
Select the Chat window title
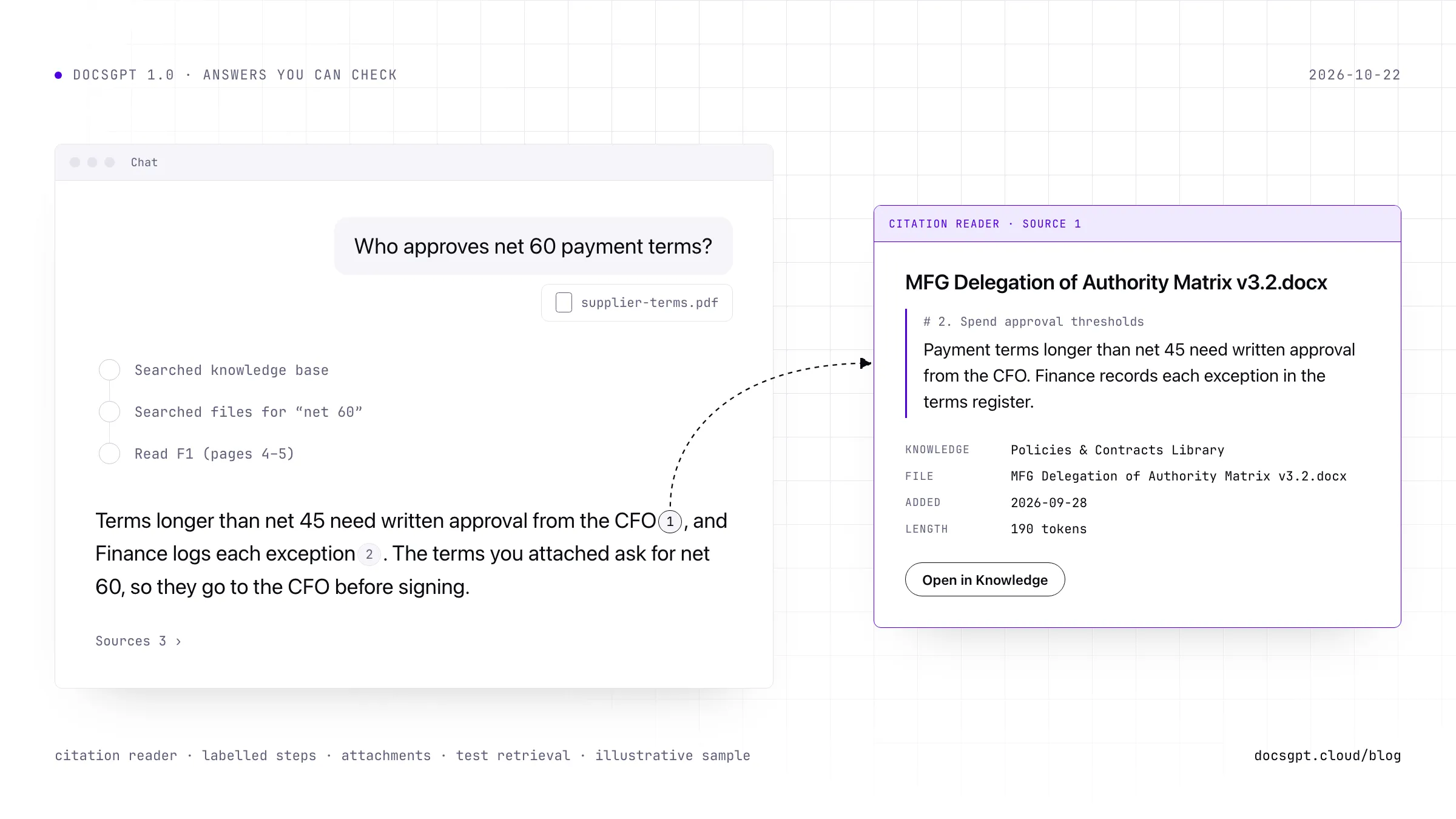tap(144, 163)
